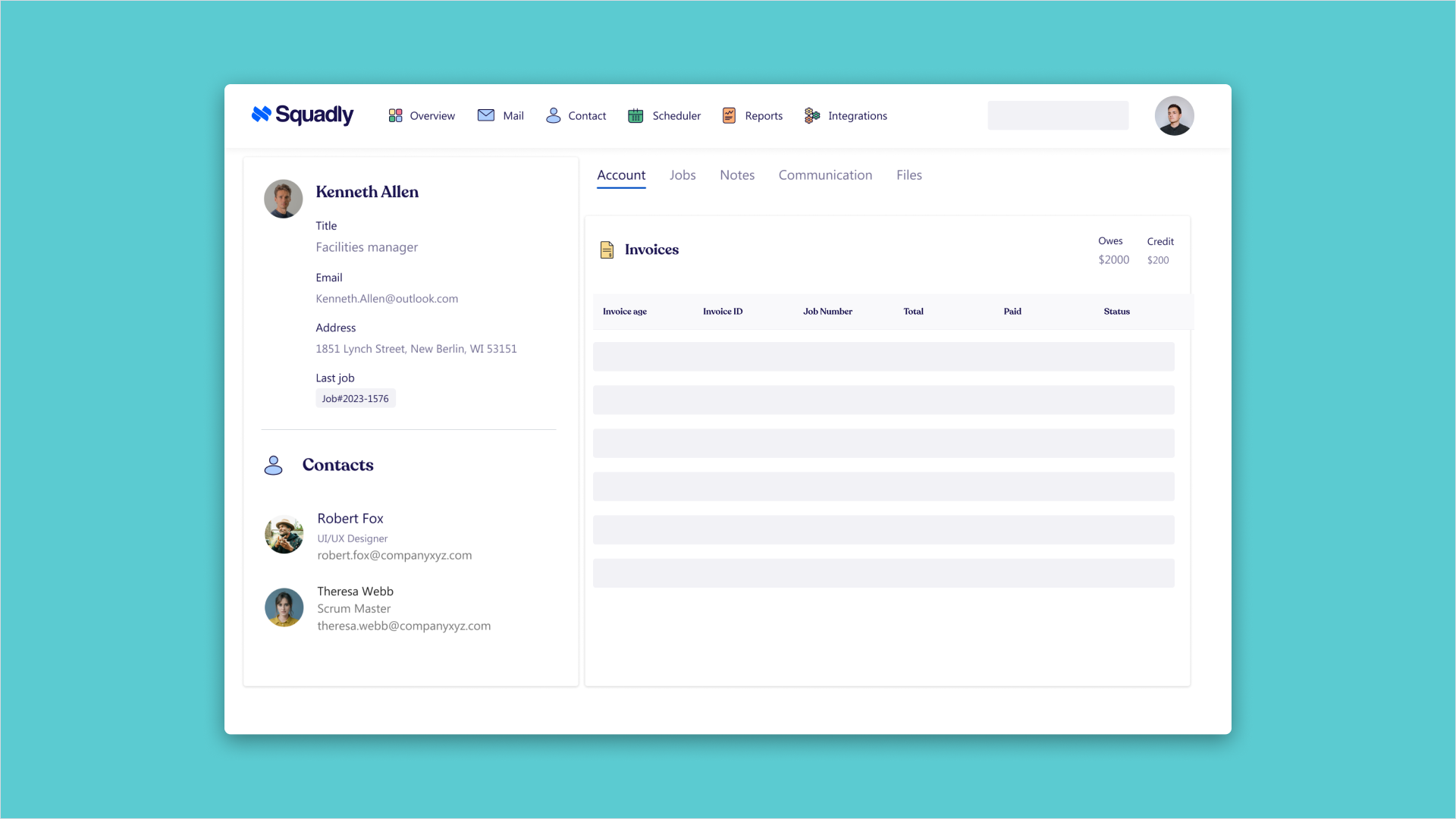Click the Mail envelope icon
This screenshot has width=1456, height=819.
click(485, 115)
